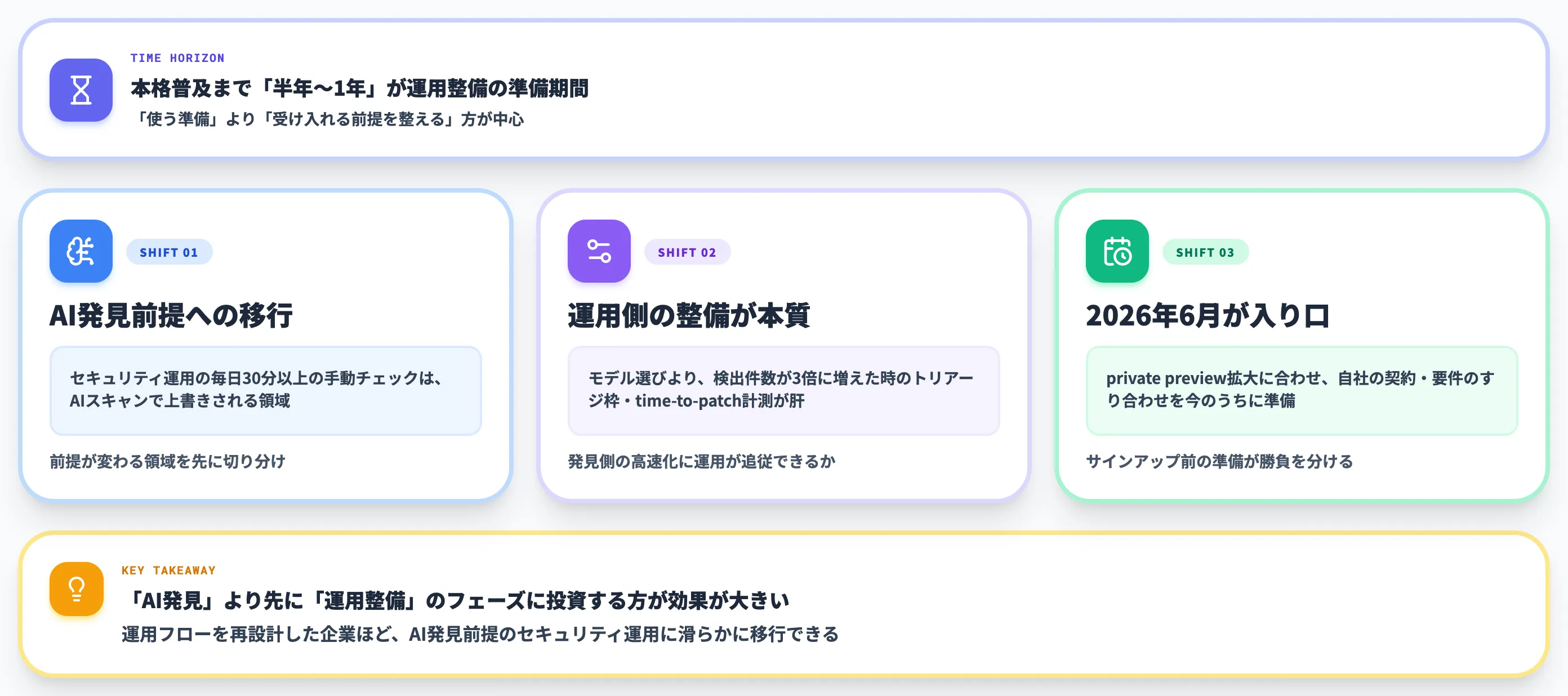
Task: Click the purple sliders icon in Shift 02
Action: point(599,251)
